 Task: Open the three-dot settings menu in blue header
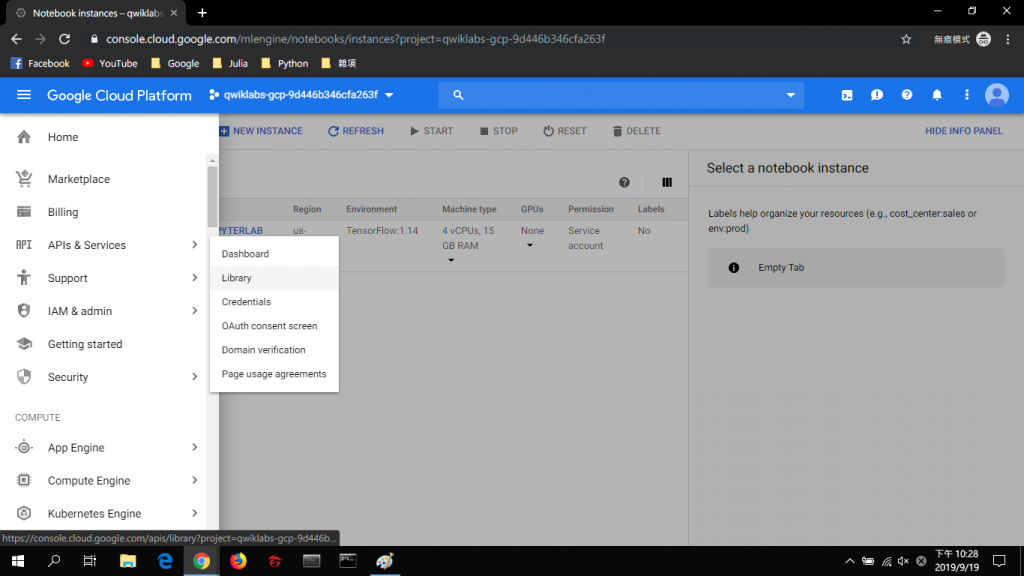(967, 95)
